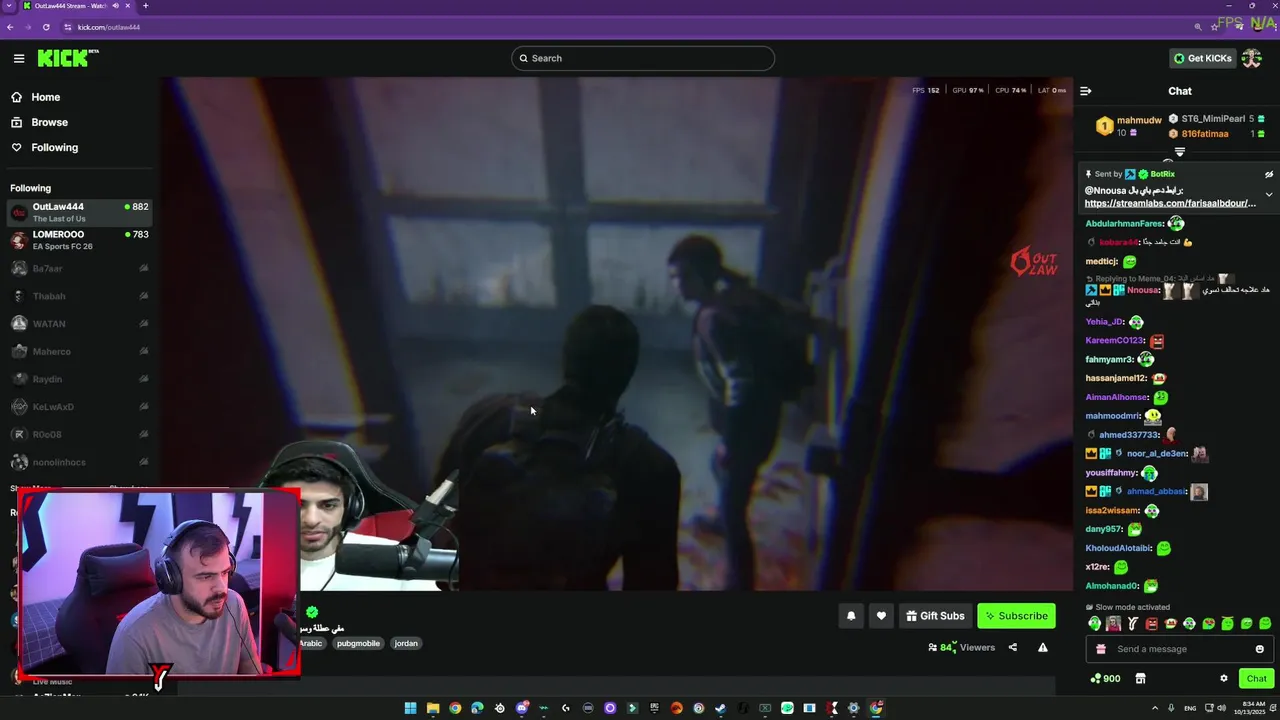
Task: Click the jordan tag
Action: [406, 643]
